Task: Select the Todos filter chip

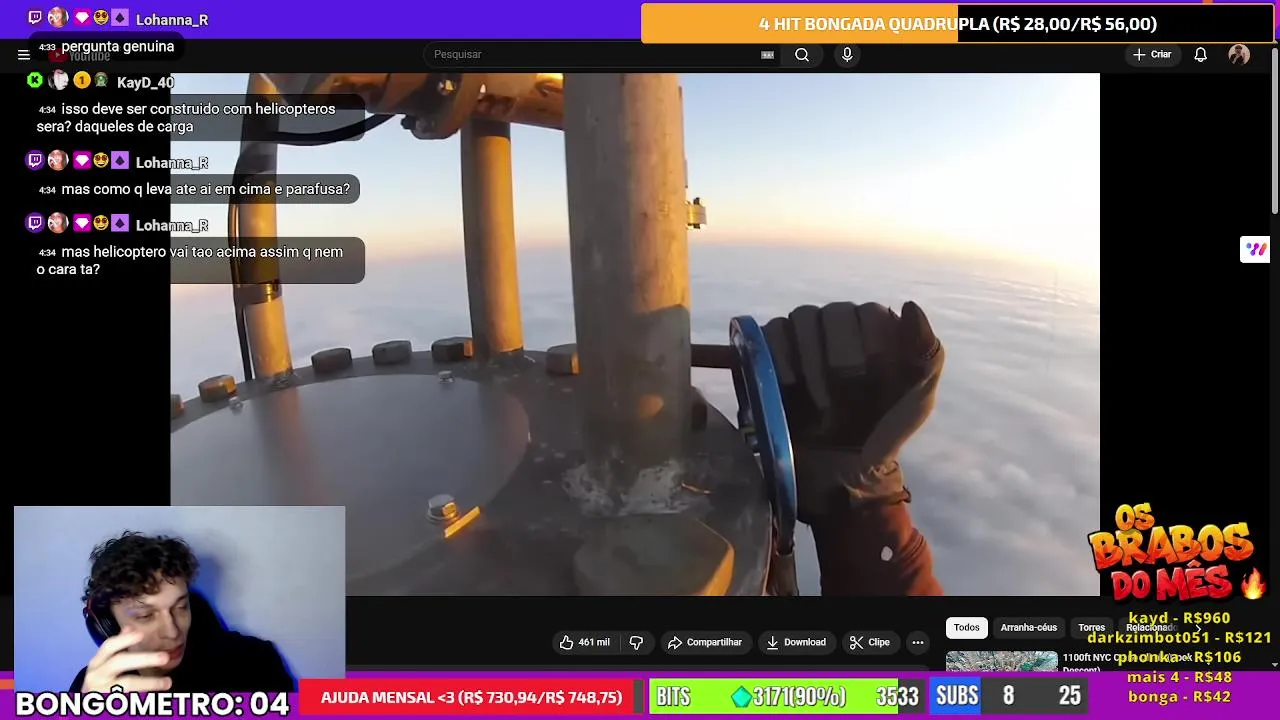Action: [x=966, y=628]
